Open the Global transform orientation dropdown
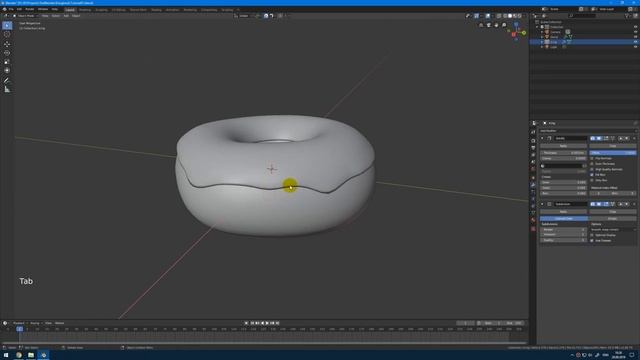 [244, 16]
